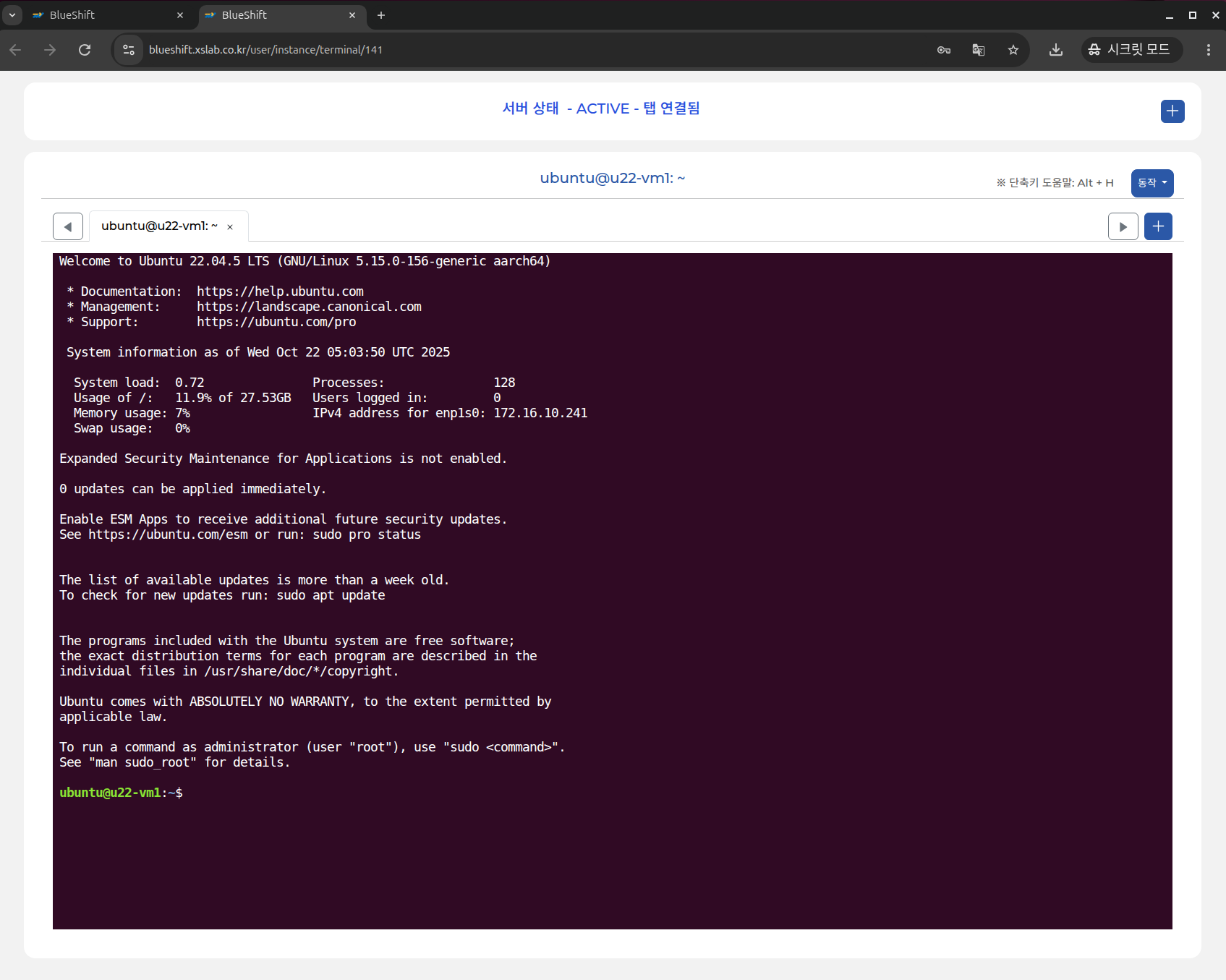Open the browser tab search chevron
The height and width of the screenshot is (980, 1226).
[x=12, y=15]
